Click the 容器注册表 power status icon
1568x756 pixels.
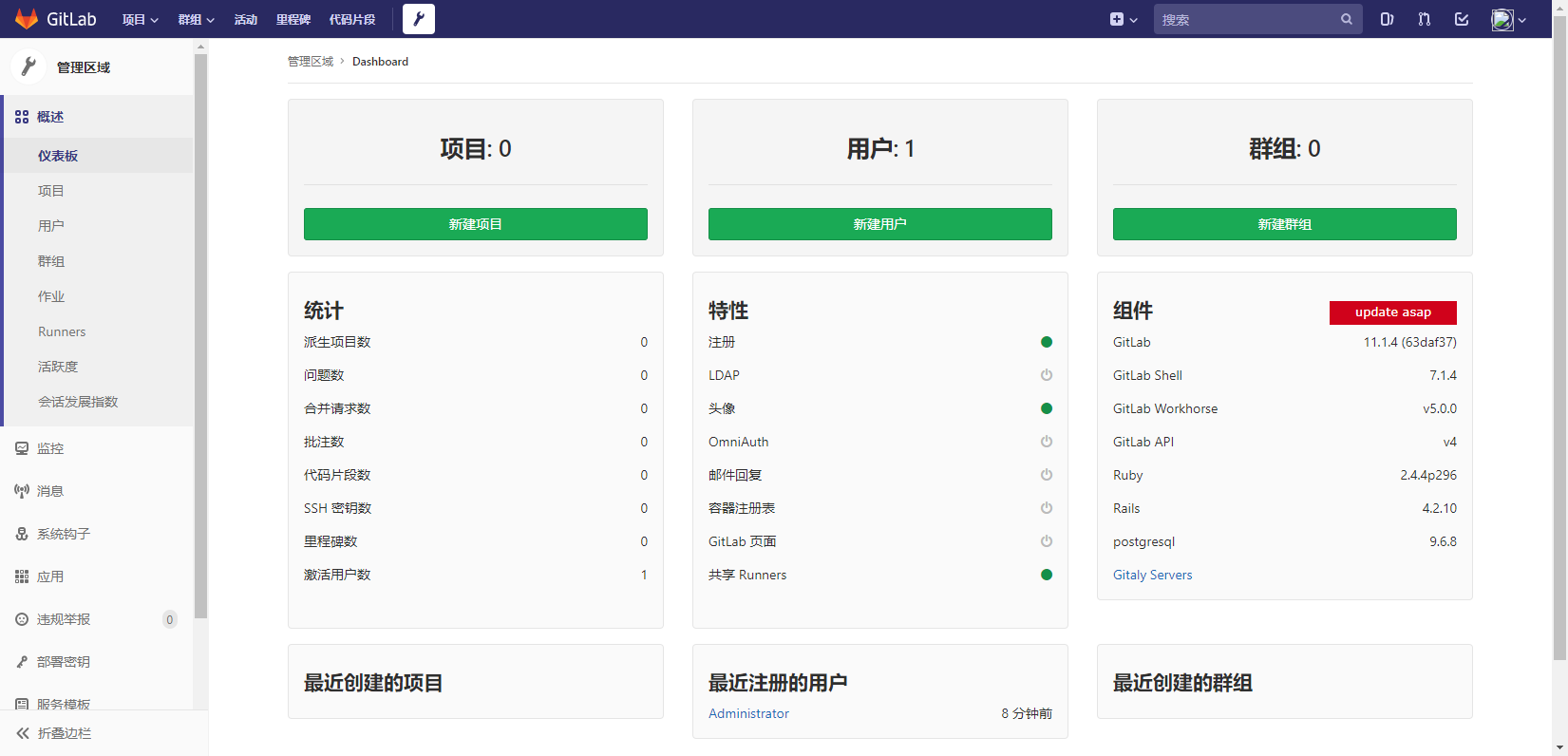click(1047, 508)
